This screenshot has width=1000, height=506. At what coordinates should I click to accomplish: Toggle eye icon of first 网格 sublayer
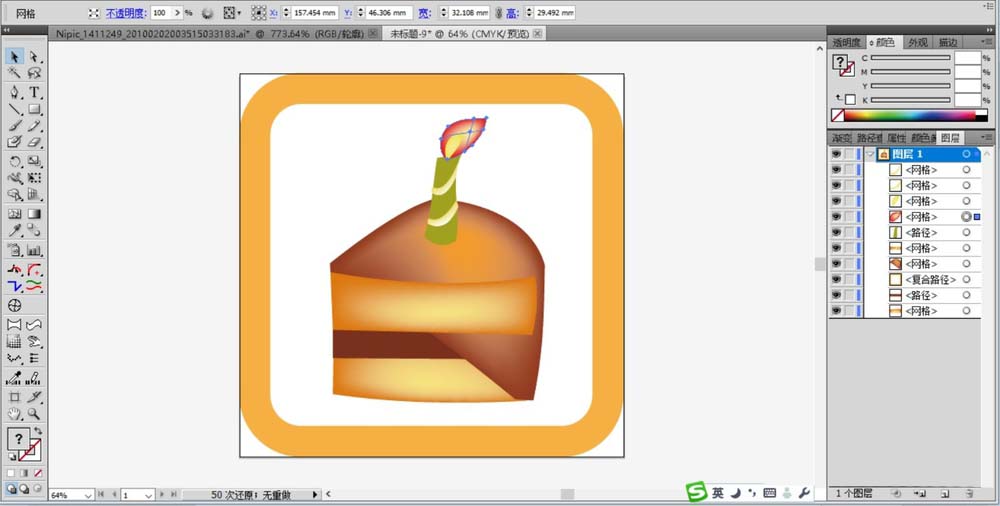click(836, 170)
